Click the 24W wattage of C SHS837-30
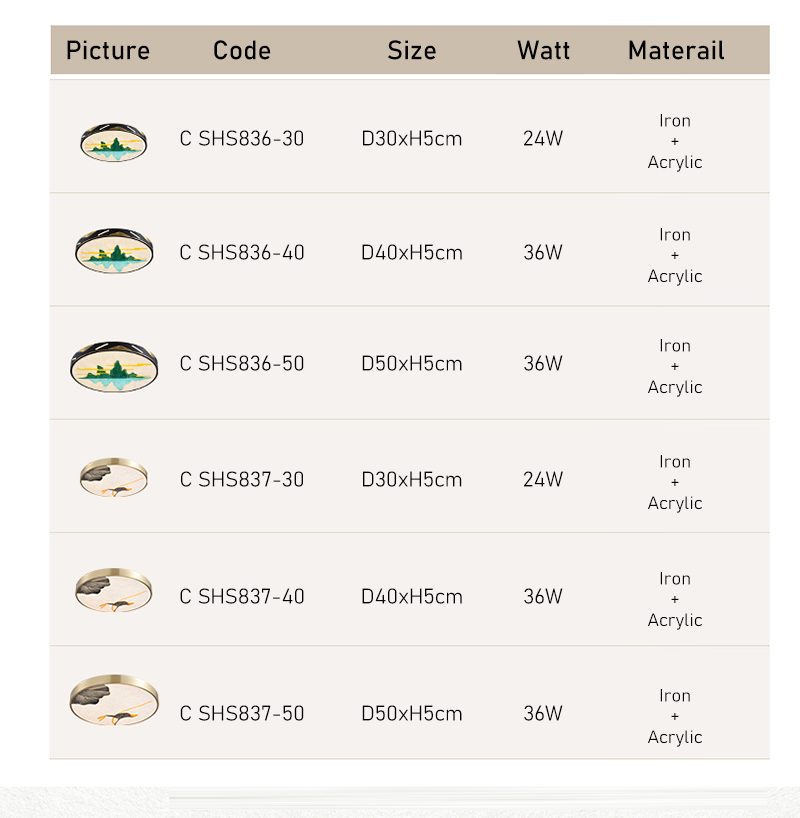Viewport: 800px width, 818px height. pos(543,480)
